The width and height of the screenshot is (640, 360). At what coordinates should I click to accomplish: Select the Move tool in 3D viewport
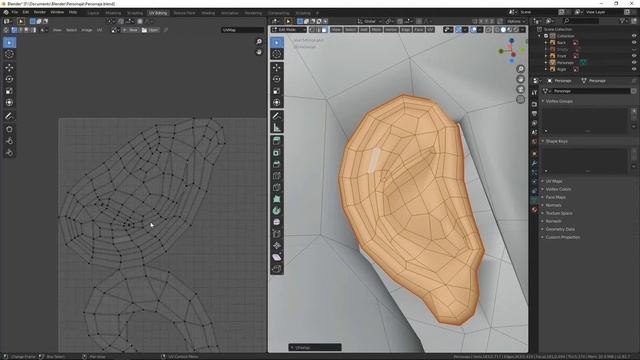[x=277, y=68]
